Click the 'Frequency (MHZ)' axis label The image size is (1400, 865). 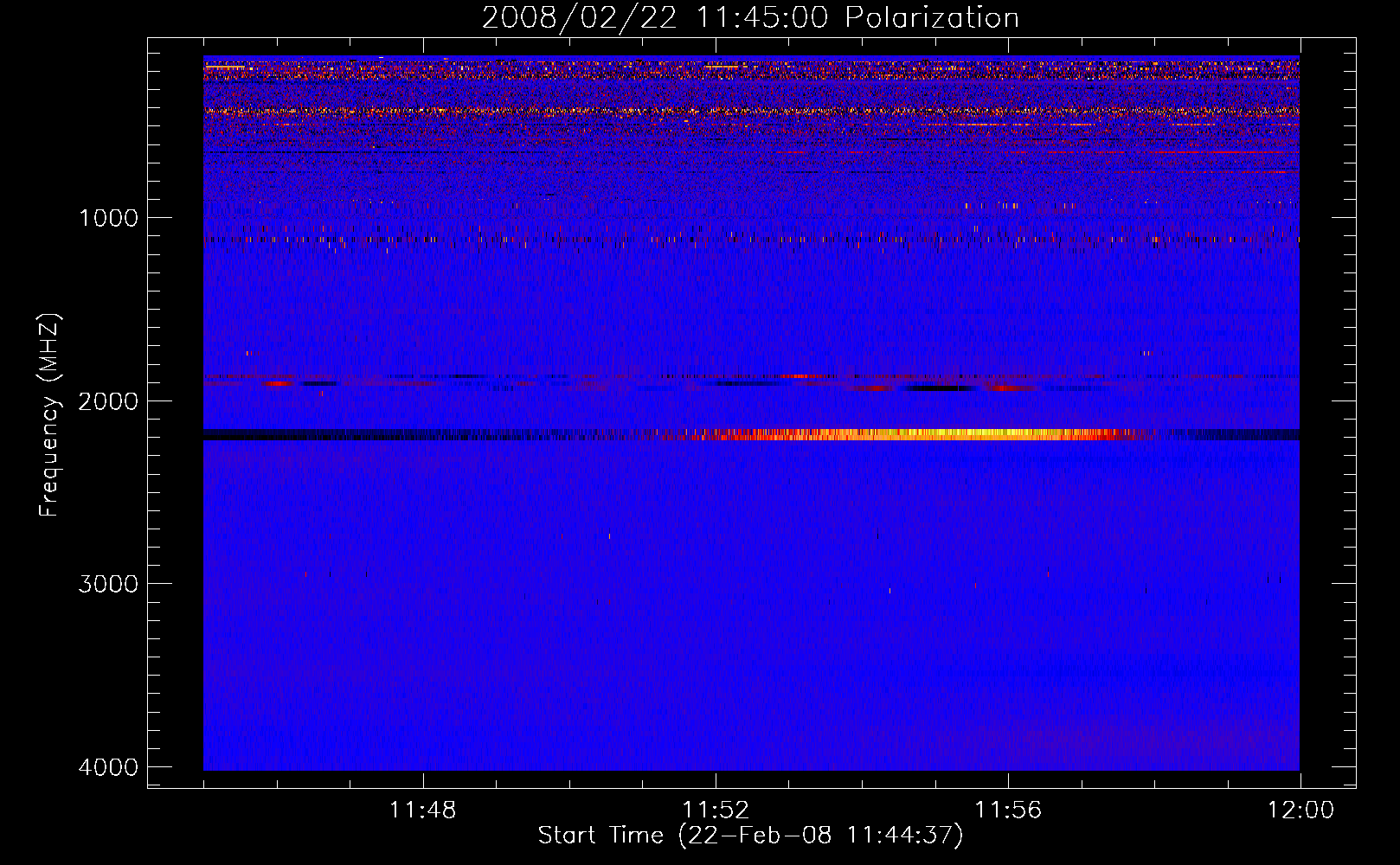click(49, 415)
